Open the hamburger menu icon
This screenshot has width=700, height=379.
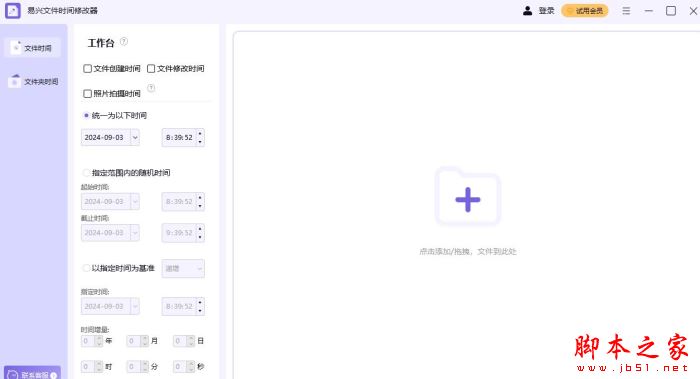tap(626, 11)
